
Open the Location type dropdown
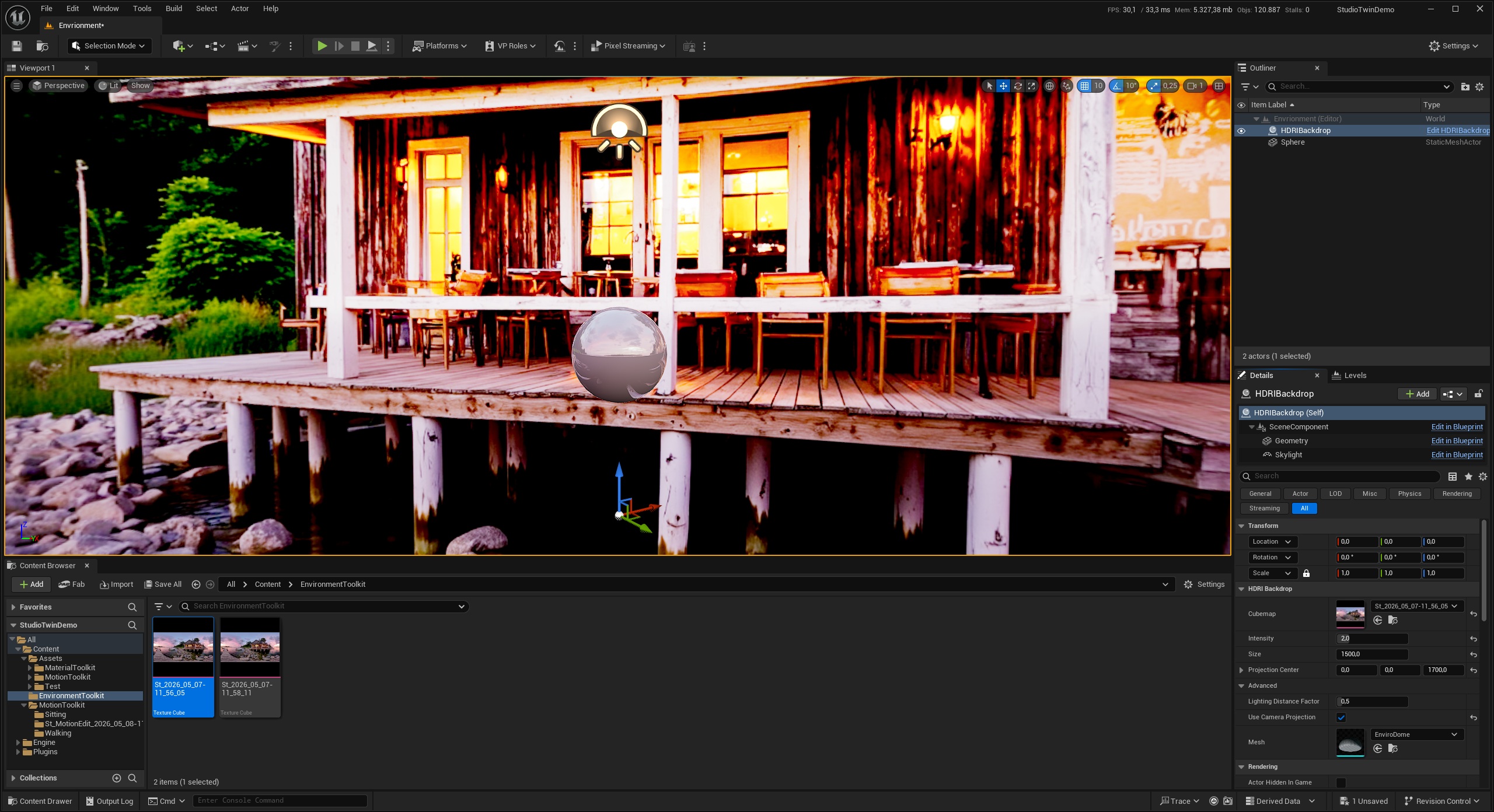point(1272,542)
